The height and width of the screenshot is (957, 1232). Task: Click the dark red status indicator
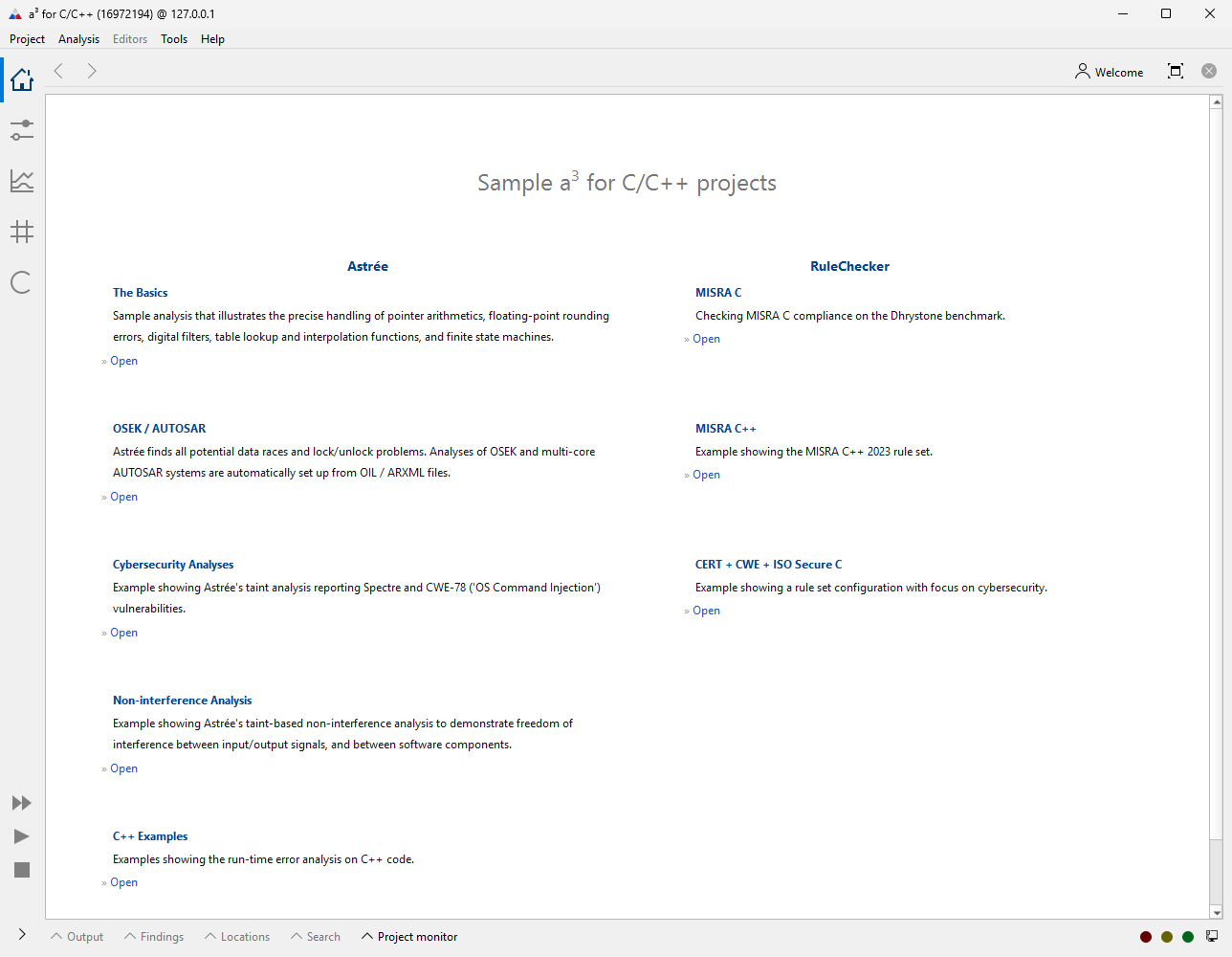click(1146, 937)
